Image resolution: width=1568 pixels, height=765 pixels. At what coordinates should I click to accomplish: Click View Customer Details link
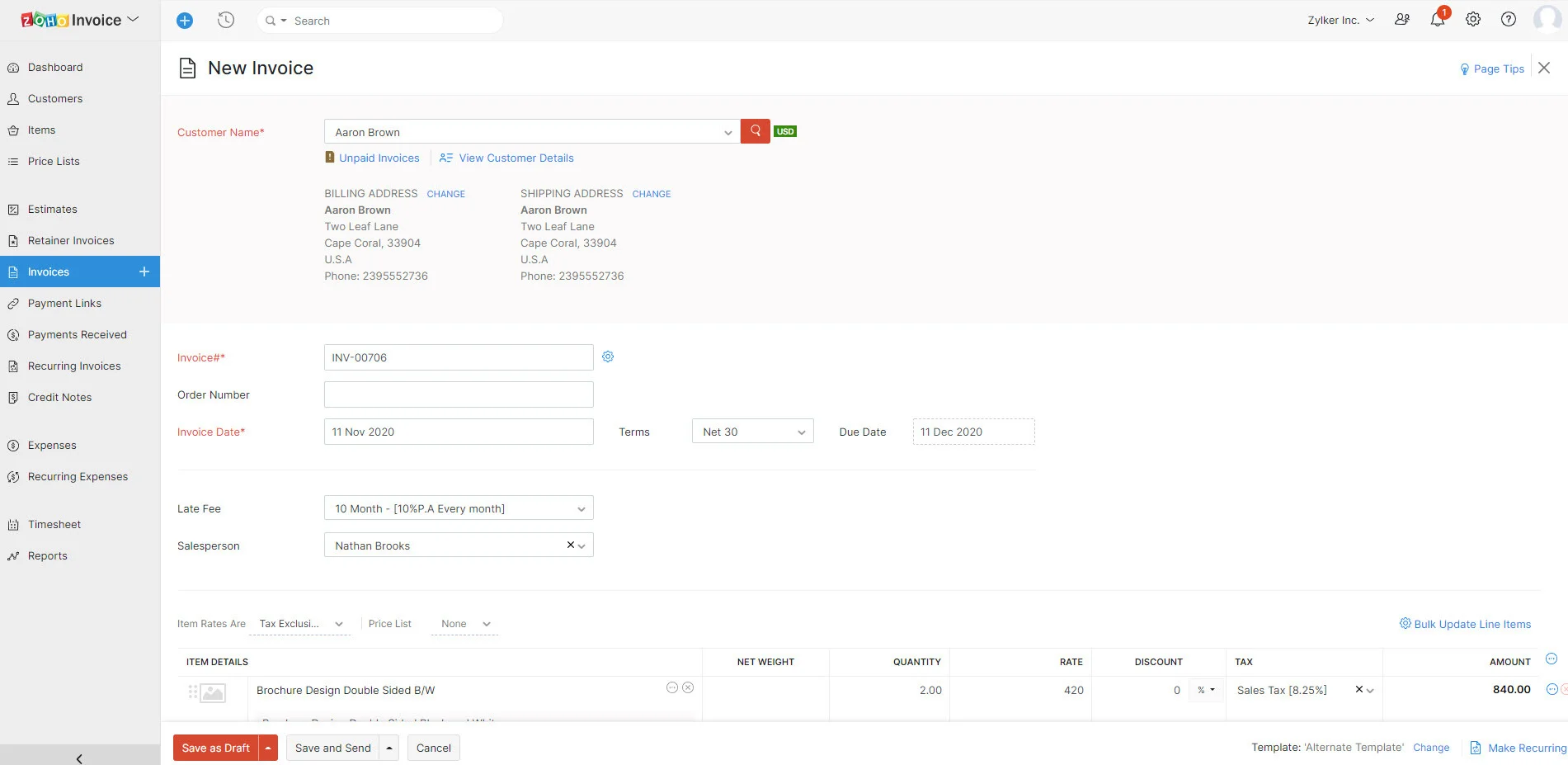tap(516, 158)
